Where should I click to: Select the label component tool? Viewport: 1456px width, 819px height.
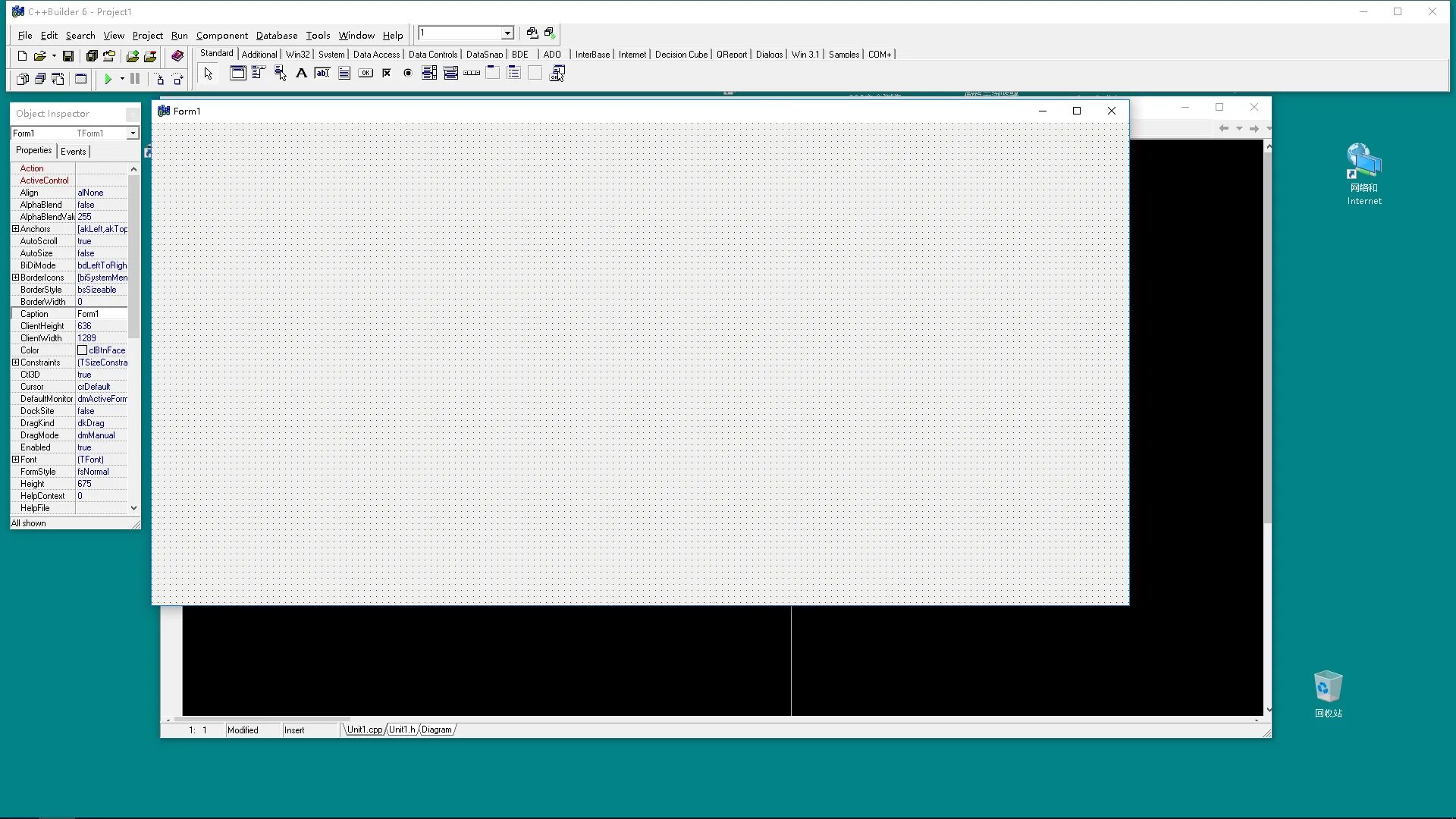tap(301, 73)
